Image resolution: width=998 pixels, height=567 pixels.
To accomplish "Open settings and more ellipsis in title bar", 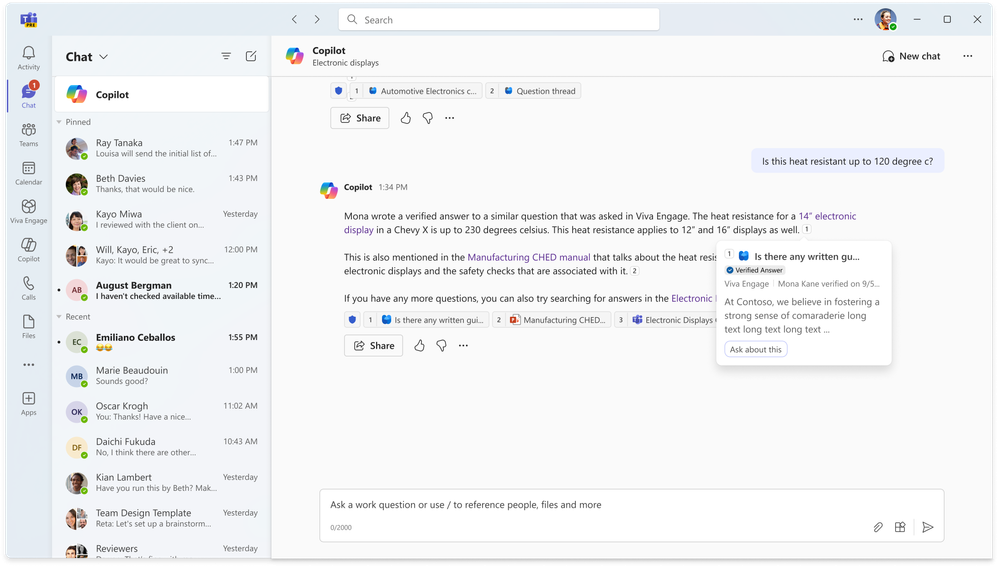I will pos(858,20).
